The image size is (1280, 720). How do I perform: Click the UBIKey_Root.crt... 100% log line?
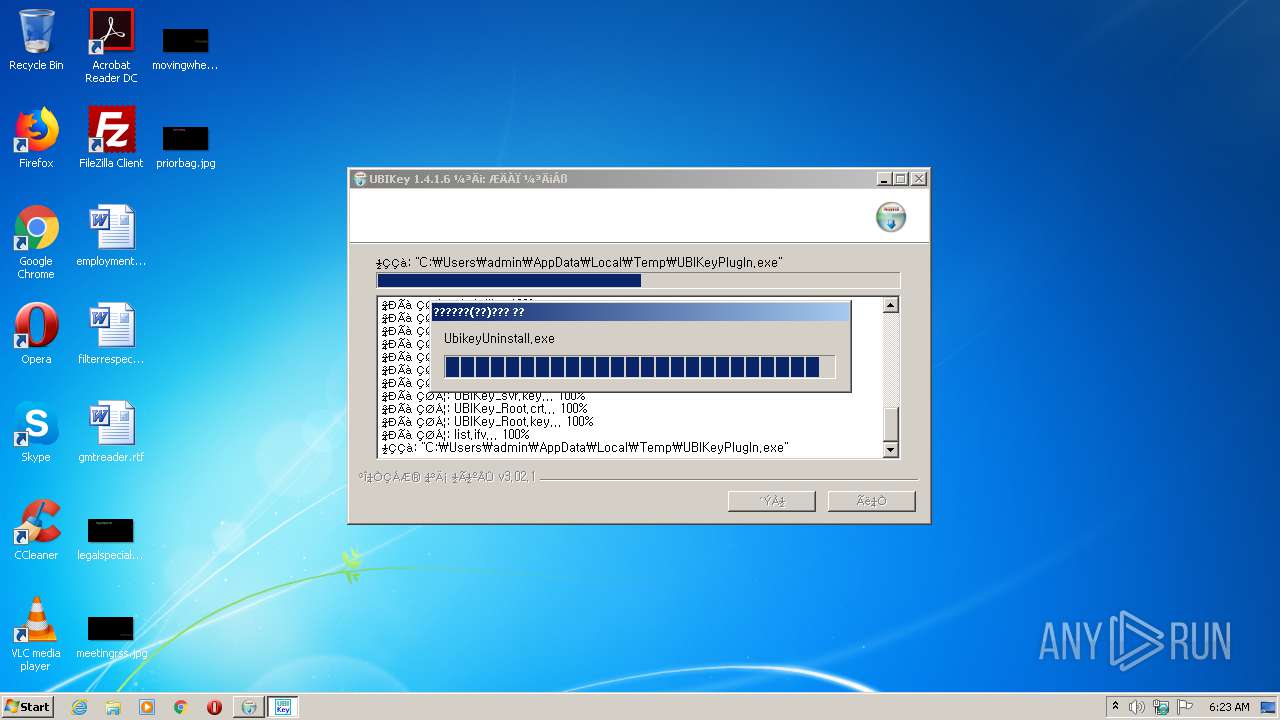pyautogui.click(x=484, y=409)
